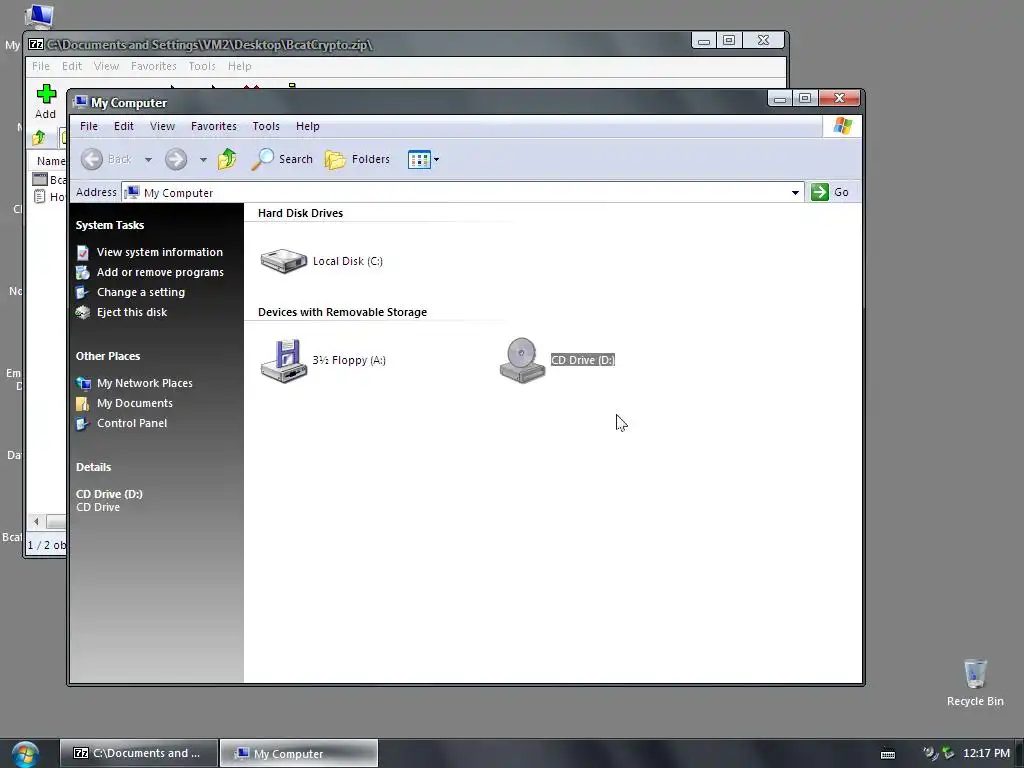Open My Network Places link
1024x768 pixels.
tap(145, 383)
